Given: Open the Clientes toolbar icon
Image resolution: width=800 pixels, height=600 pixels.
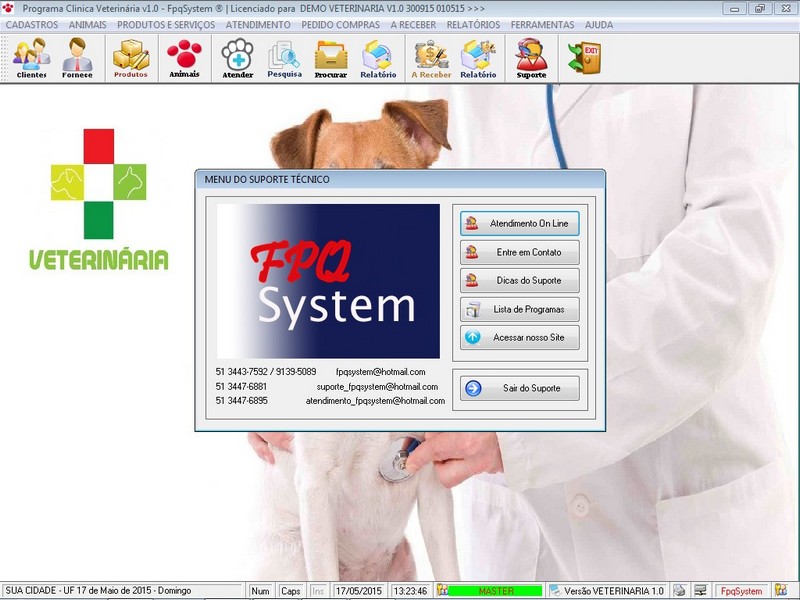Looking at the screenshot, I should (32, 58).
